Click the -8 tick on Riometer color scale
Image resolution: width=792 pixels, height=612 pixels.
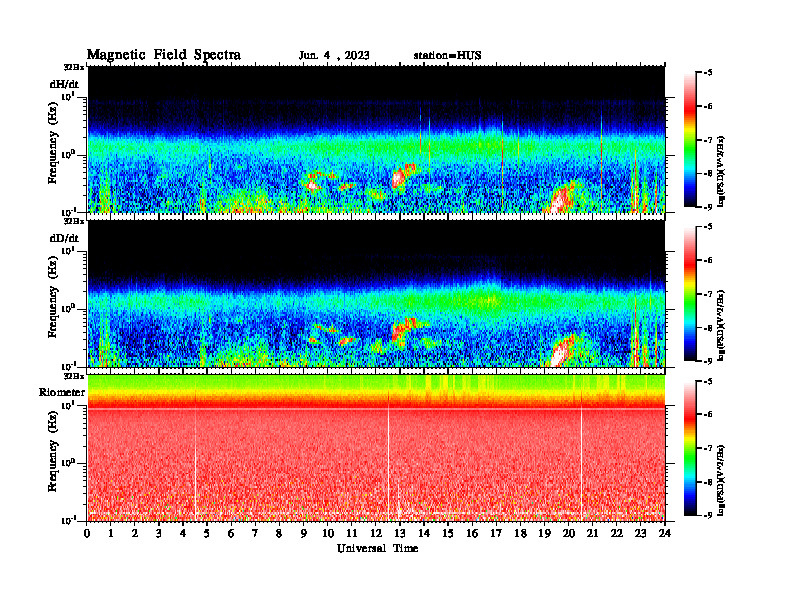pyautogui.click(x=708, y=482)
